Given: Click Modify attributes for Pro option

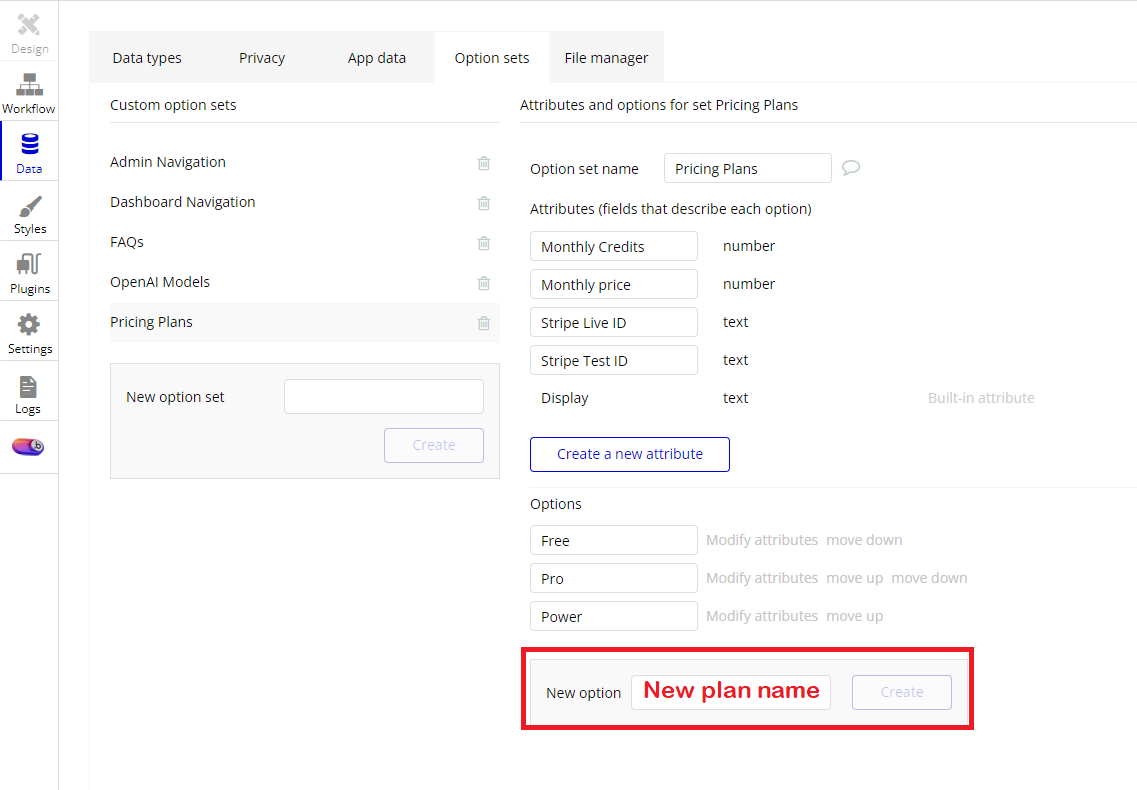Looking at the screenshot, I should (x=762, y=578).
